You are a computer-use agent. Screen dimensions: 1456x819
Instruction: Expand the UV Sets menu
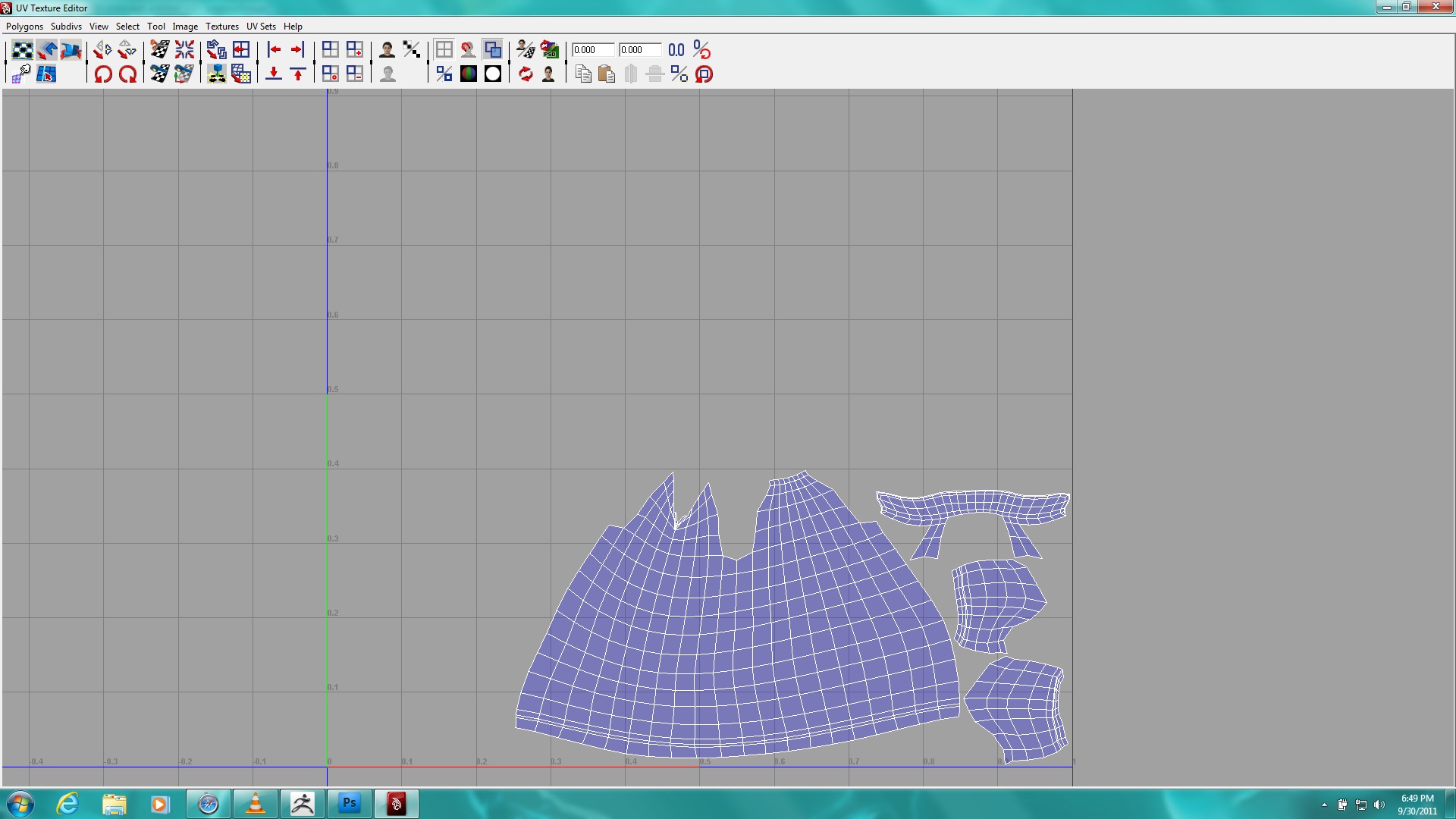261,26
